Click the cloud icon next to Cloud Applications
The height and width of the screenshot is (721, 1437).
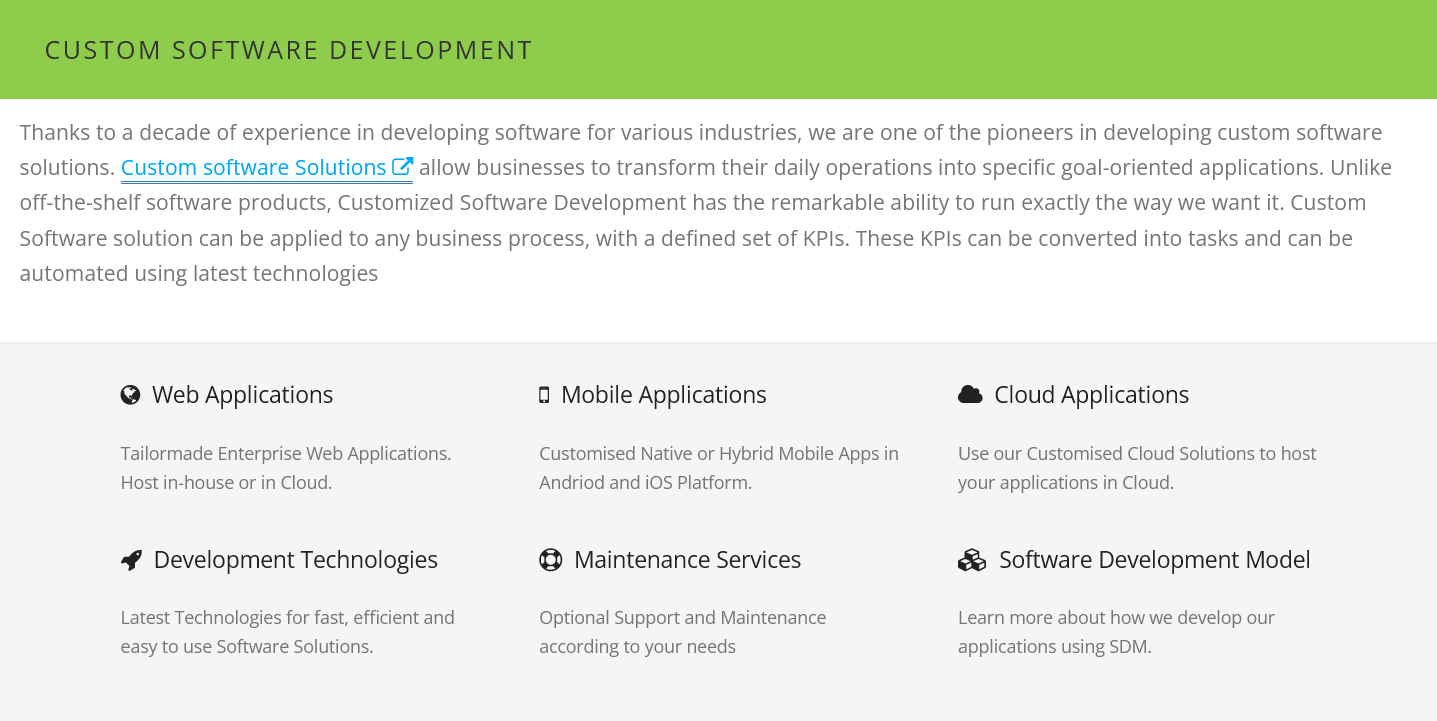pos(970,394)
